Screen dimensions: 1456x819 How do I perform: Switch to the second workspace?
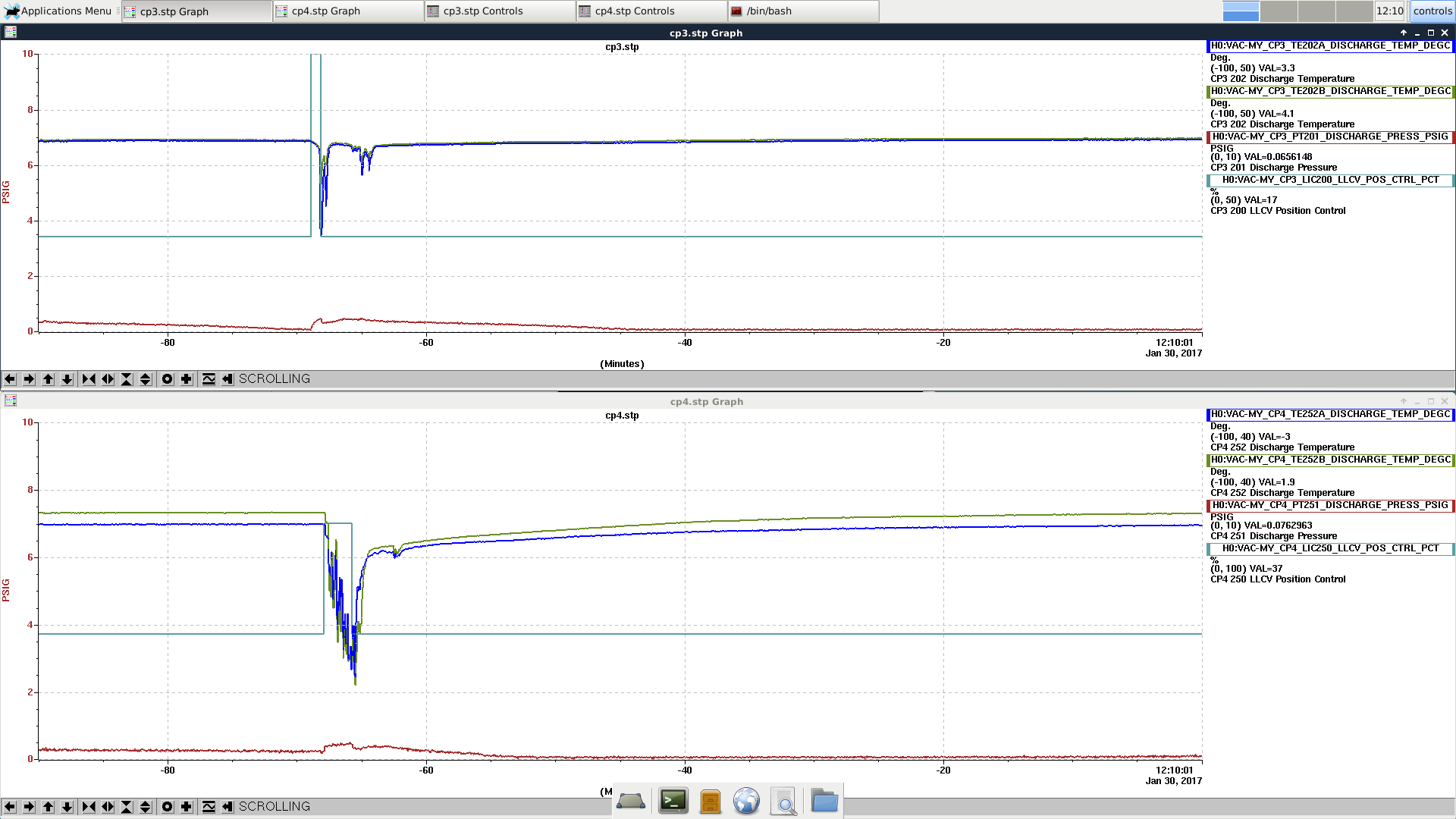[1279, 11]
